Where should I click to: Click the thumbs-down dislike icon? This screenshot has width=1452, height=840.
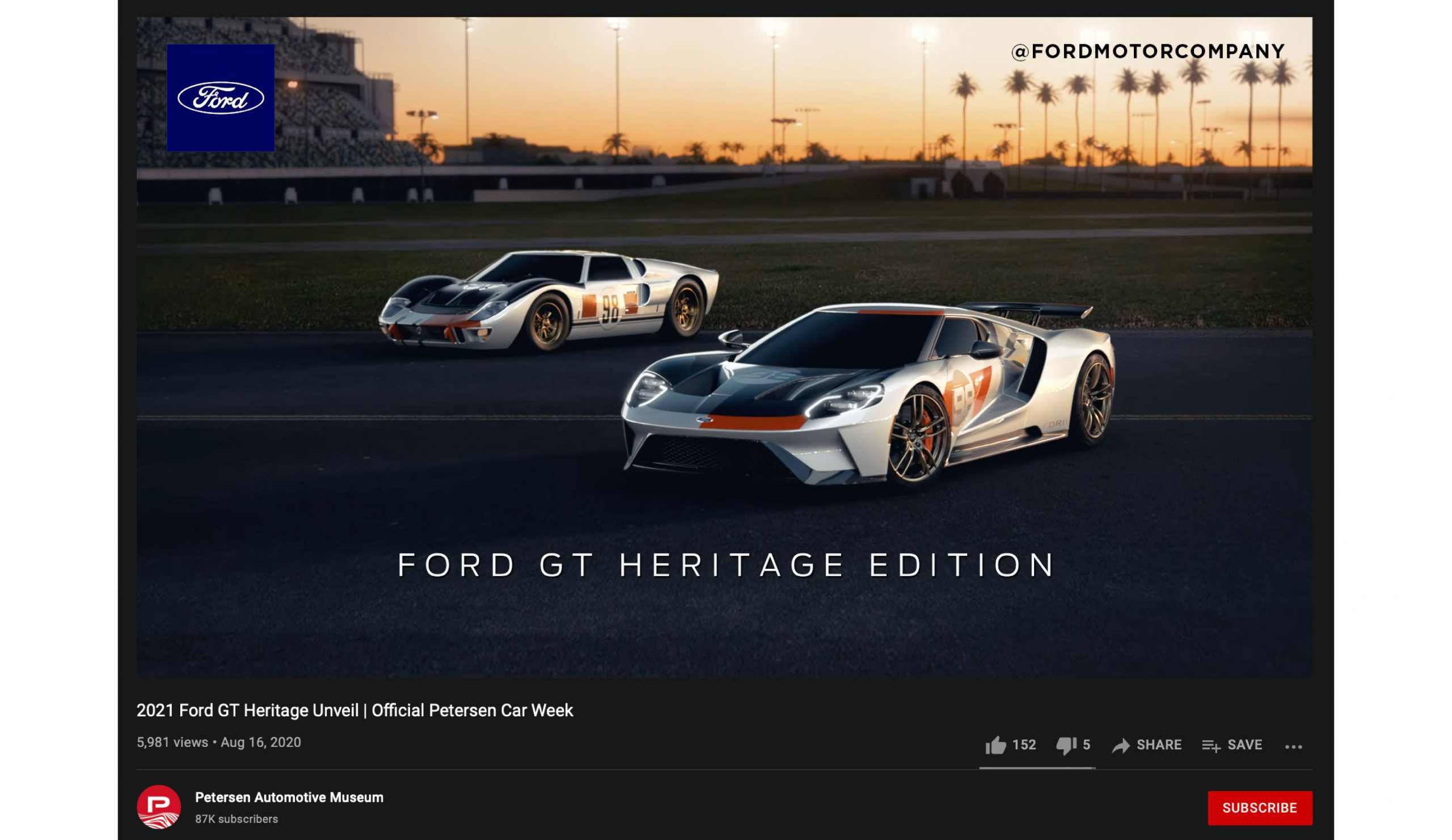pyautogui.click(x=1066, y=745)
